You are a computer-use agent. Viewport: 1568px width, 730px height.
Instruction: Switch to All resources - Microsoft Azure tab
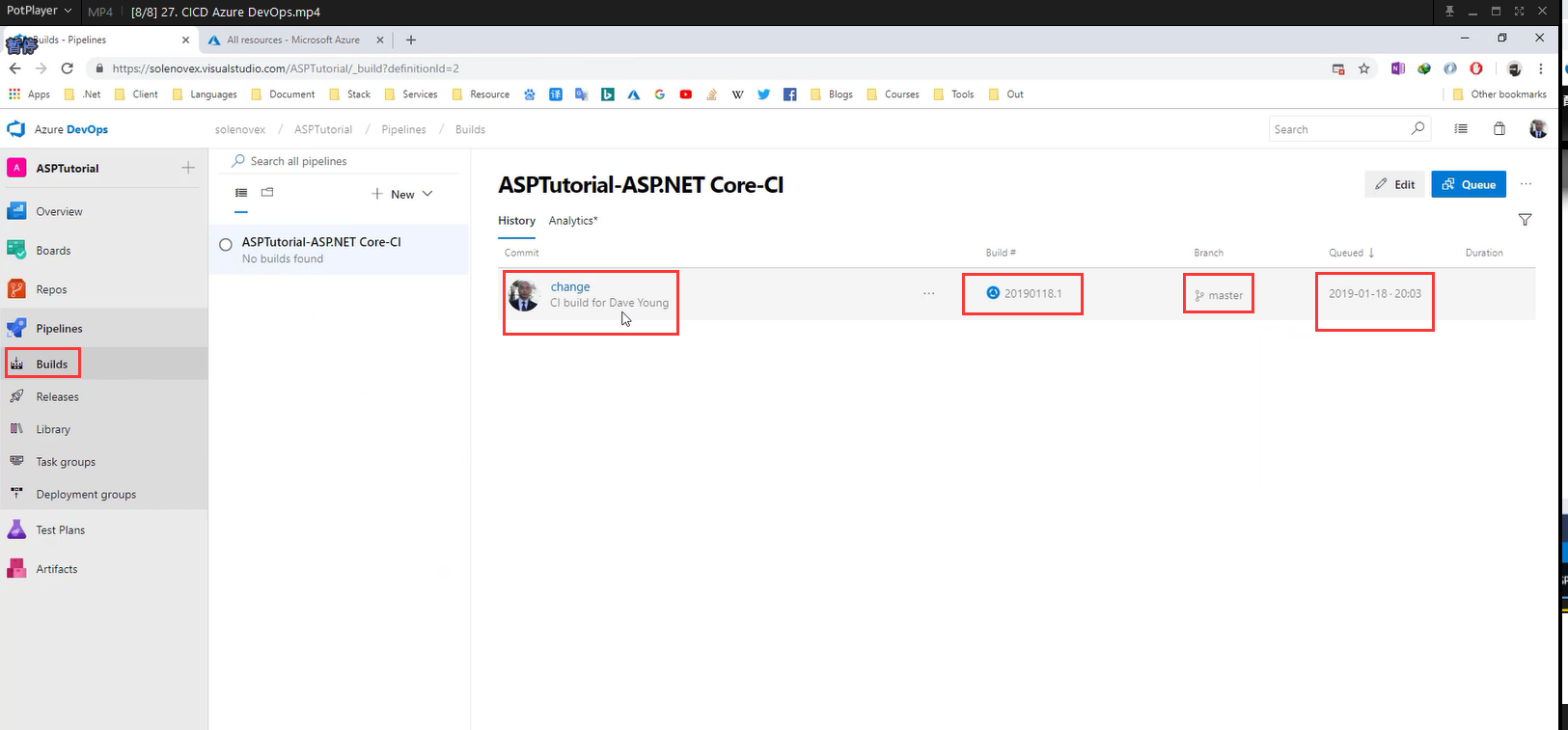[292, 40]
